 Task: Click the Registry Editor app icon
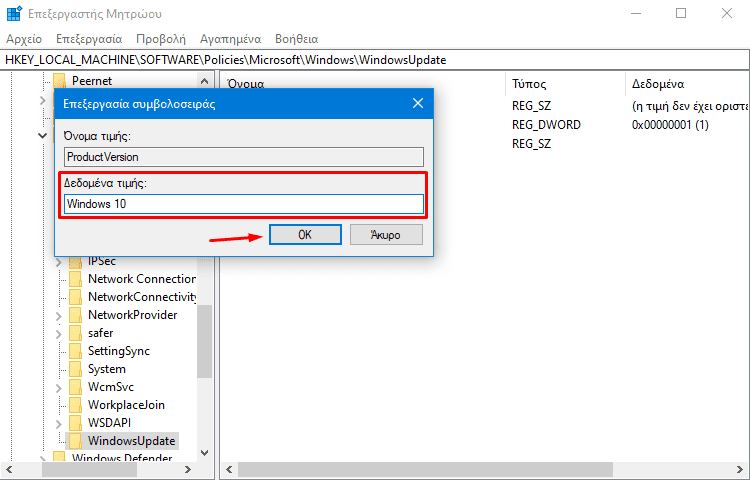click(14, 13)
